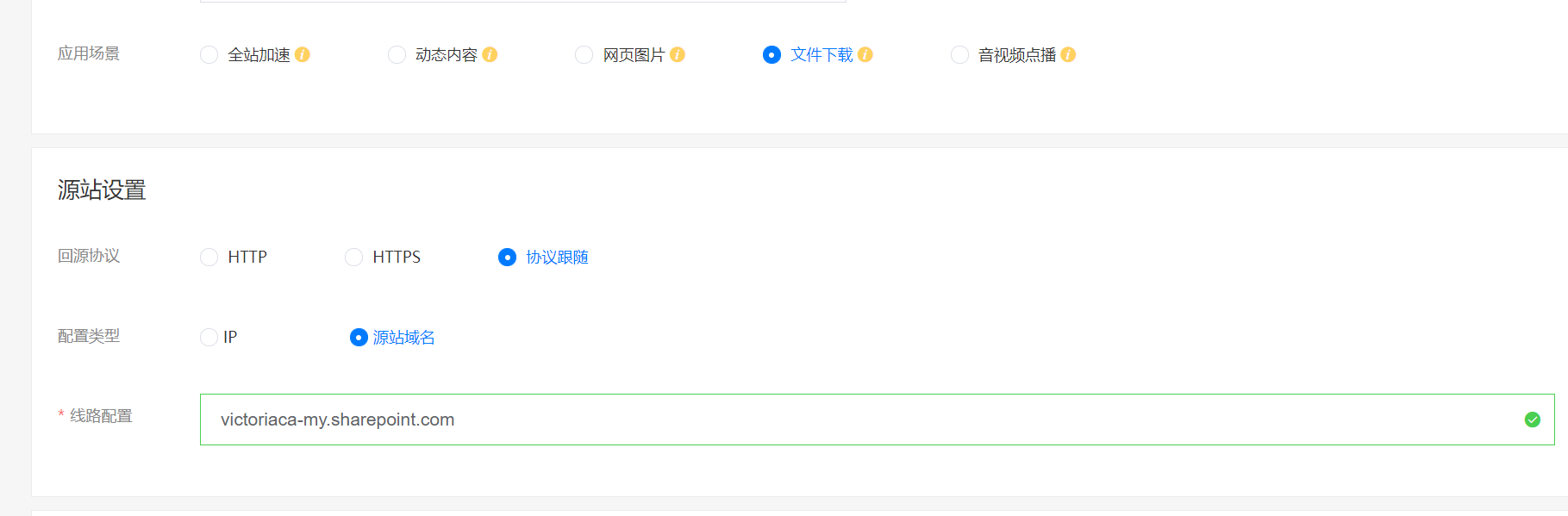Click info icon next to 网页图片
The width and height of the screenshot is (1568, 516).
[678, 55]
